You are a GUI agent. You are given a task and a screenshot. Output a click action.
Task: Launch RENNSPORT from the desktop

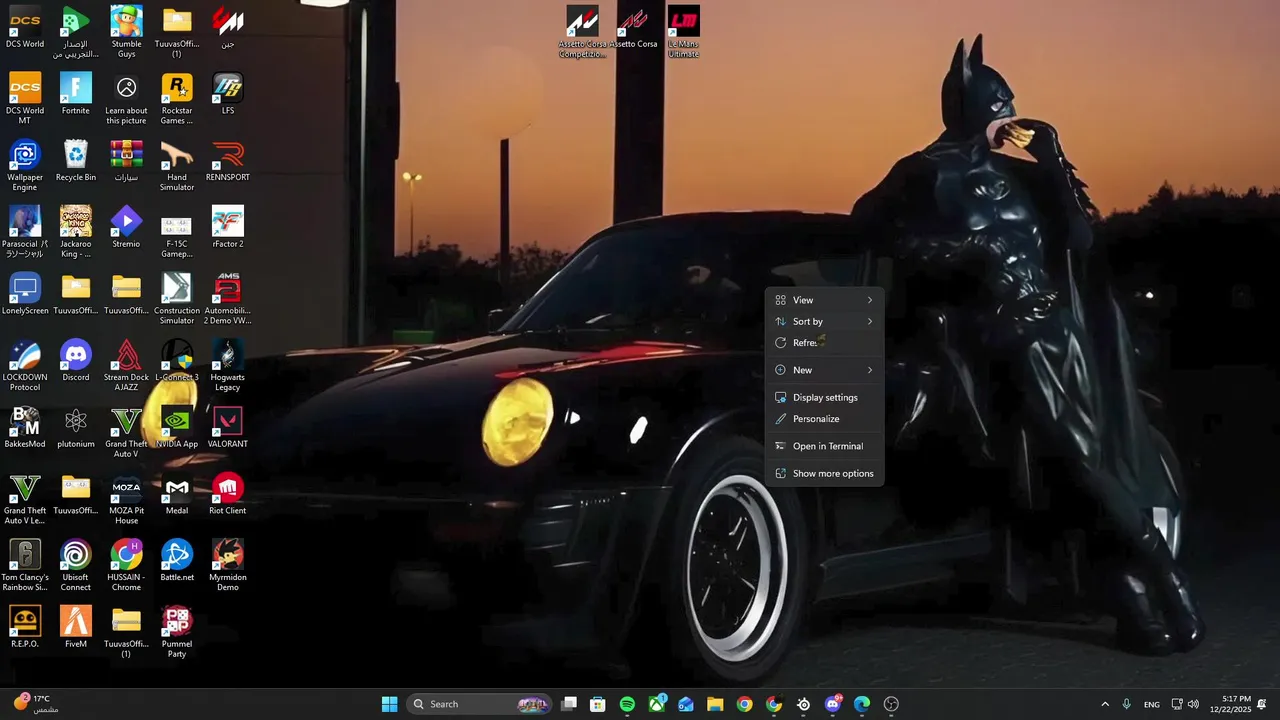click(x=228, y=161)
